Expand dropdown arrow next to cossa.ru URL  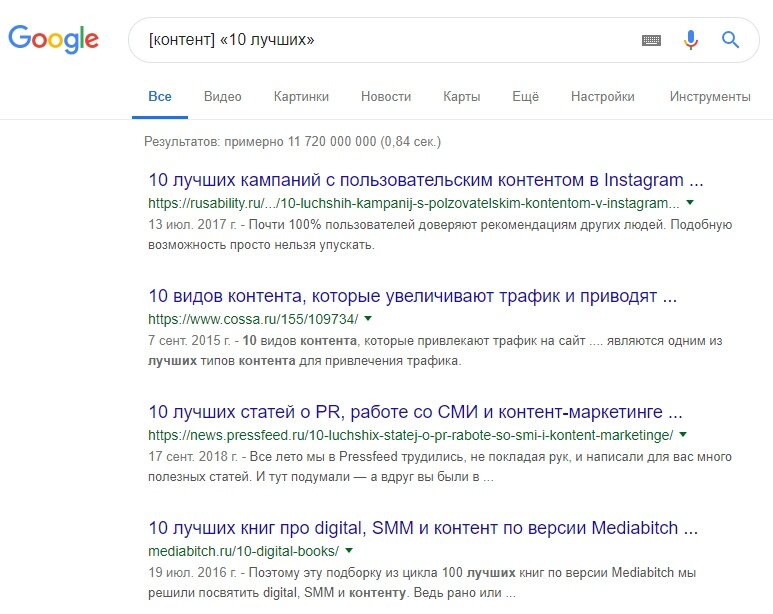click(368, 319)
